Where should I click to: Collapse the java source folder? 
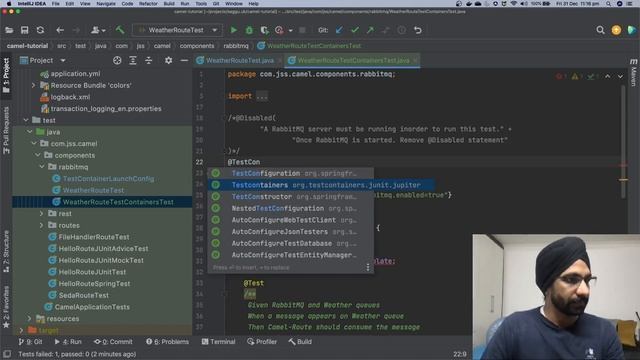[30, 132]
